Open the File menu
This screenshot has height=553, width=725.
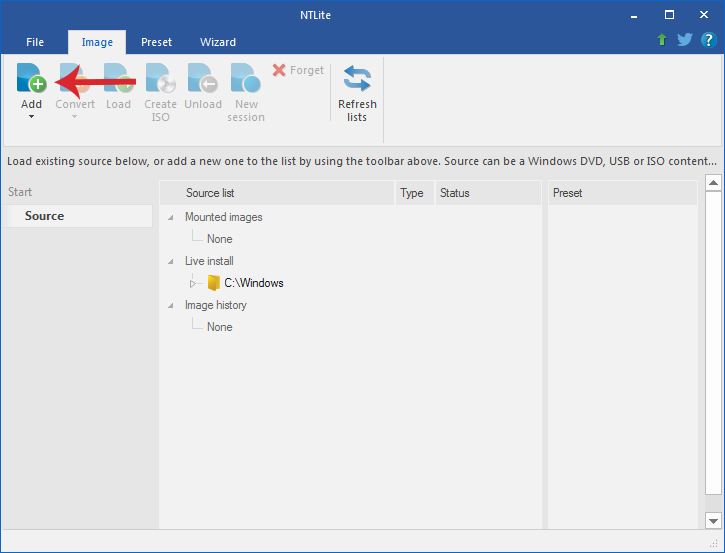[35, 42]
